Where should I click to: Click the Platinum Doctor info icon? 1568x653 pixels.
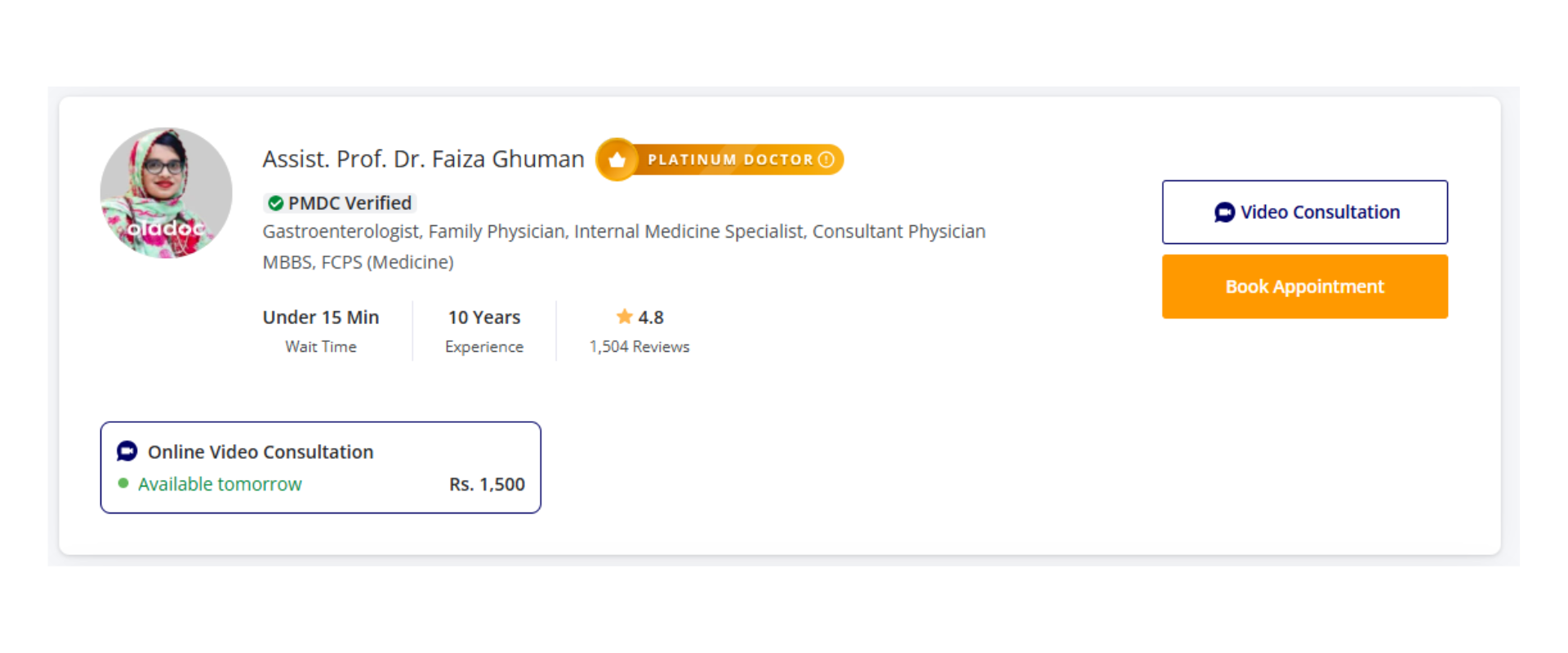pos(826,159)
